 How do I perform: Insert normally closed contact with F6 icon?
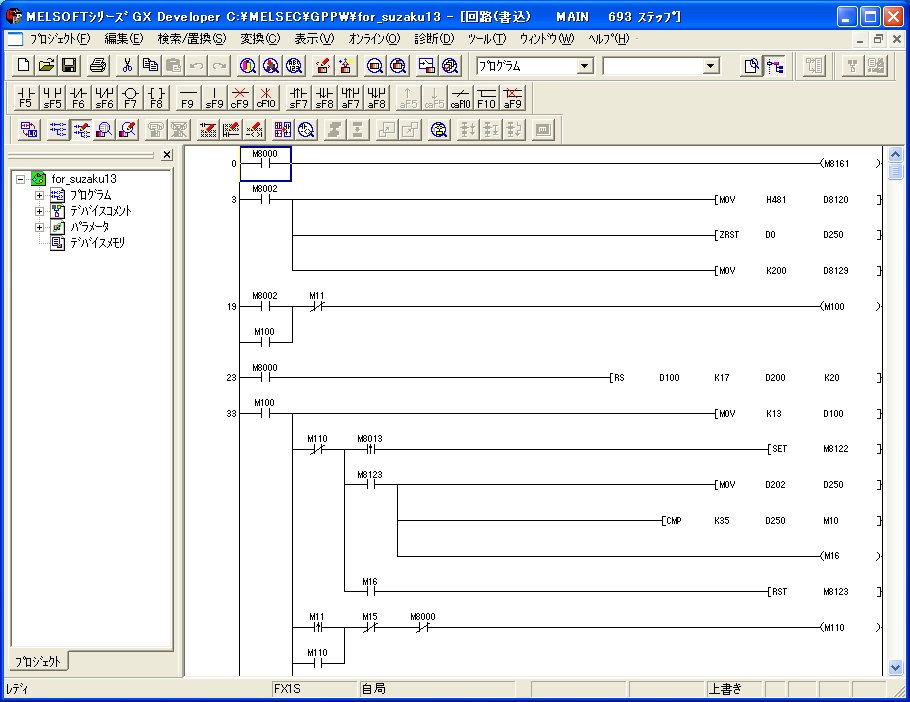(x=78, y=97)
